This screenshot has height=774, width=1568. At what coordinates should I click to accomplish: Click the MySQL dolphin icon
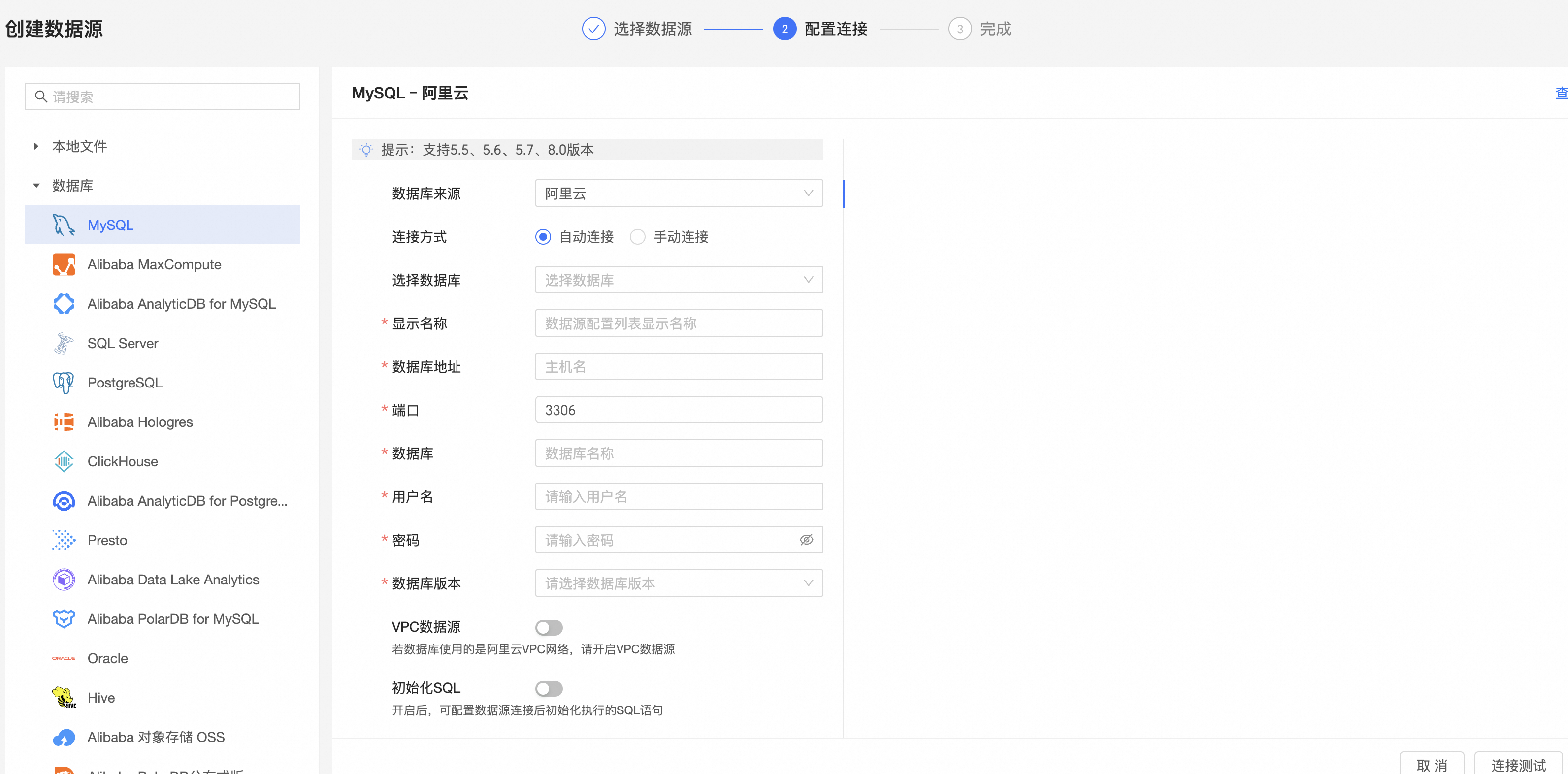(64, 225)
